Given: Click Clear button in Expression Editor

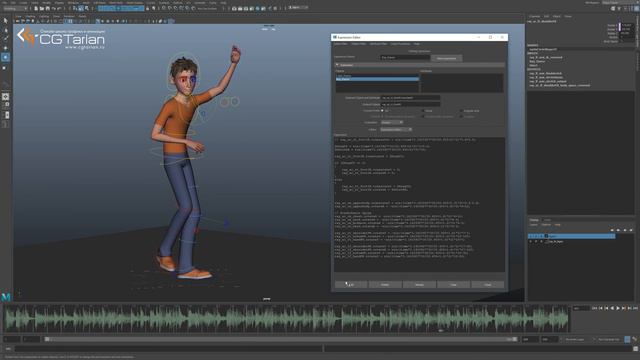Looking at the screenshot, I should [x=453, y=284].
